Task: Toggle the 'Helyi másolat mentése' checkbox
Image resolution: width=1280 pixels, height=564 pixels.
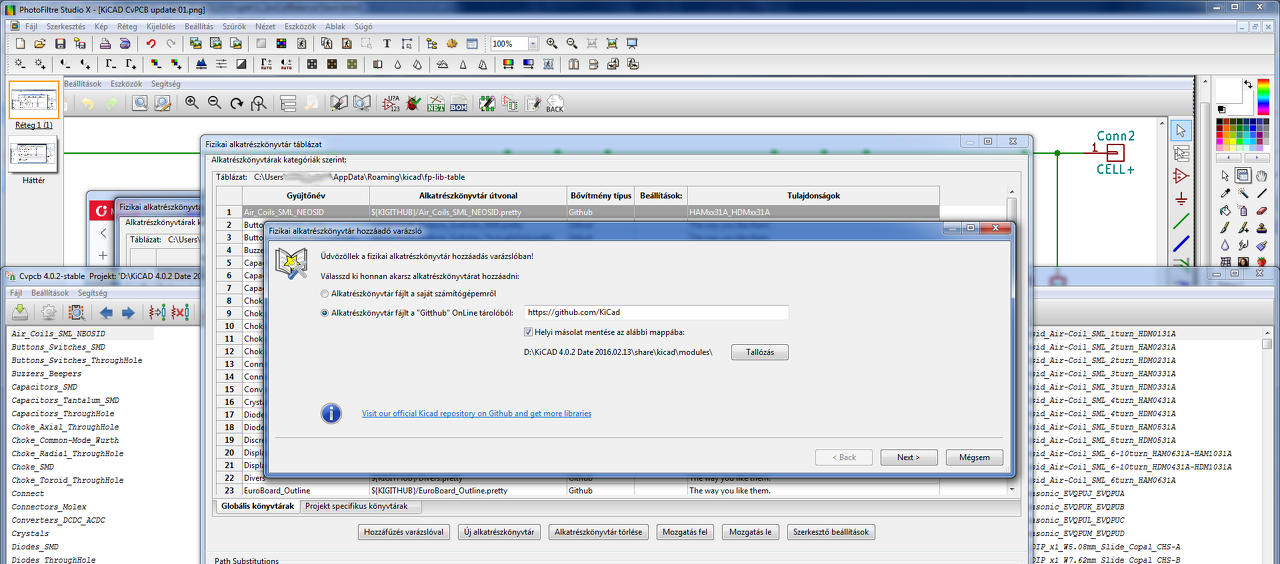Action: [529, 332]
